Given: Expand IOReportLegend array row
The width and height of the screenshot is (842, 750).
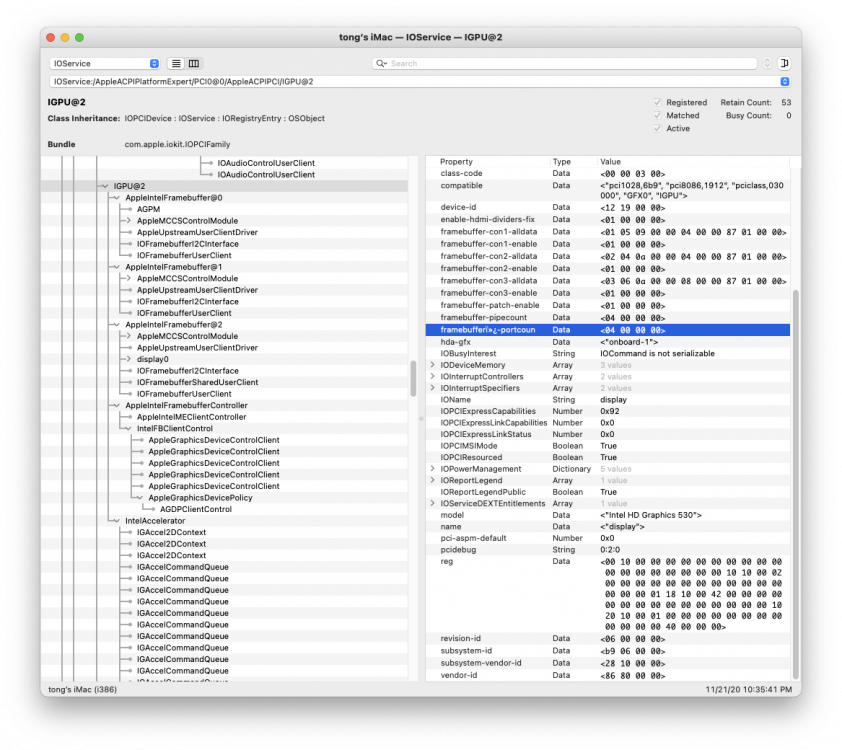Looking at the screenshot, I should [433, 480].
